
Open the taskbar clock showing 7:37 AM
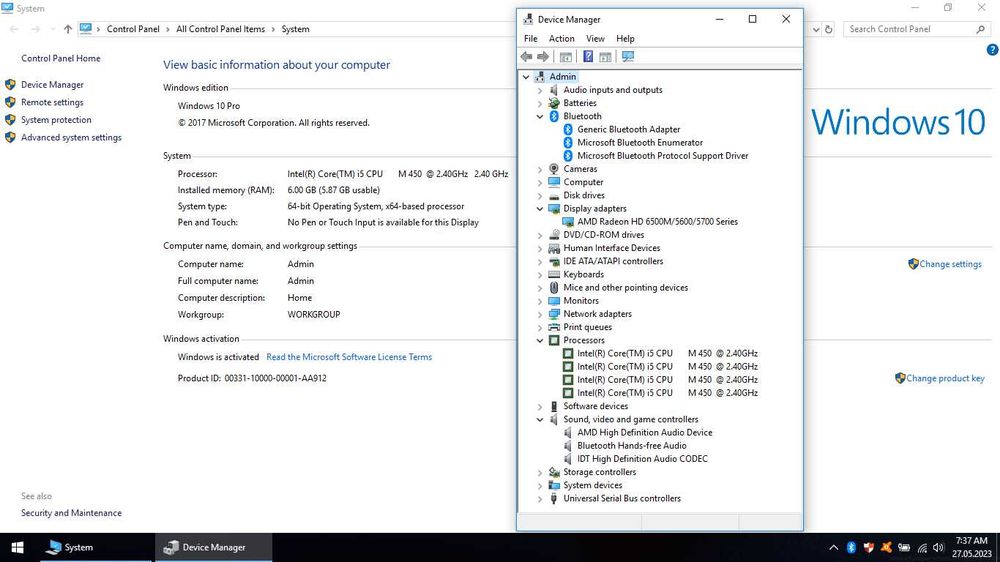click(971, 547)
